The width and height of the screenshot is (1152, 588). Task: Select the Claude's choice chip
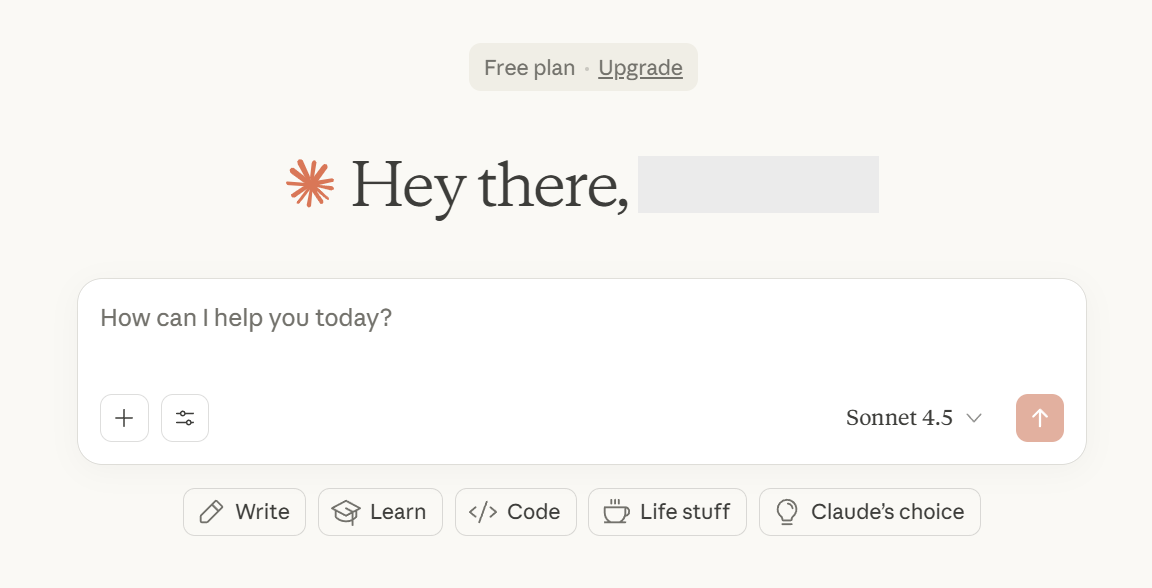point(869,512)
